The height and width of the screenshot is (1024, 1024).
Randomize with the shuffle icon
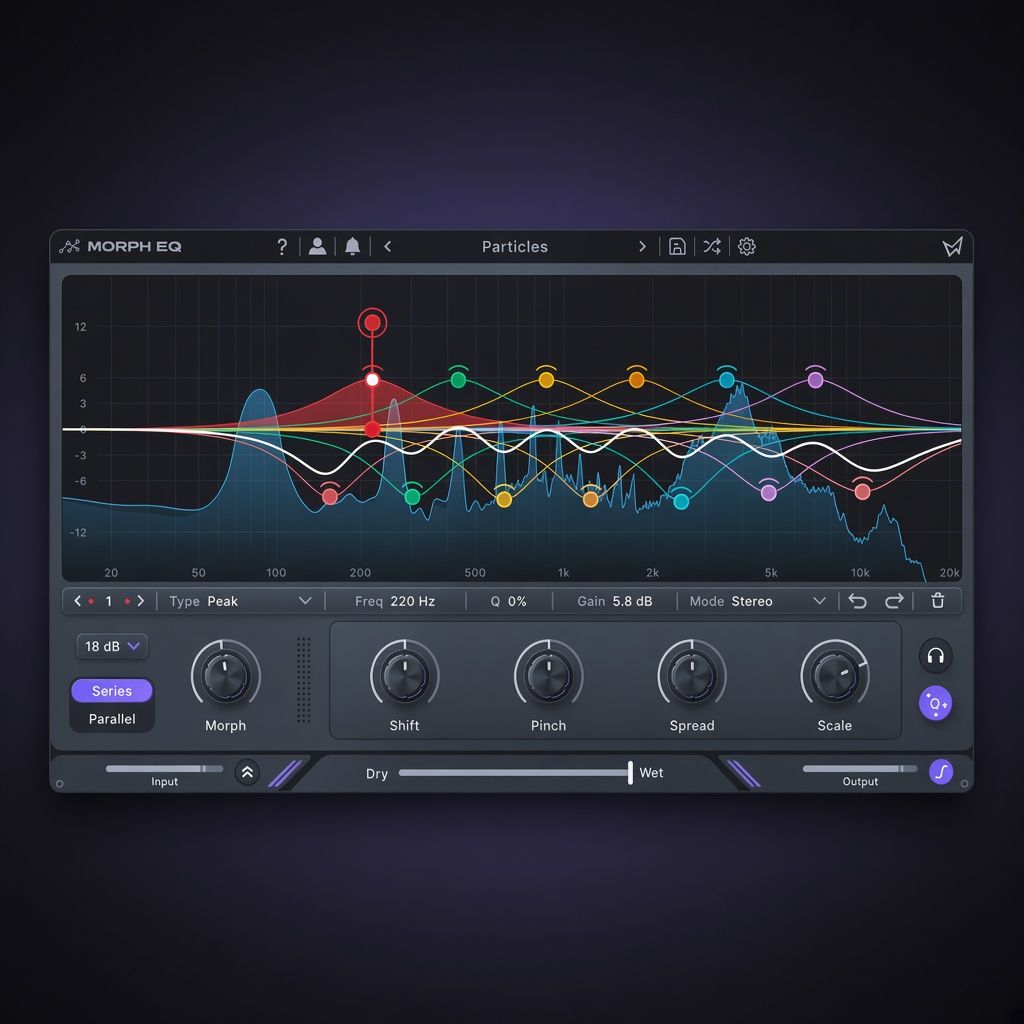[712, 246]
